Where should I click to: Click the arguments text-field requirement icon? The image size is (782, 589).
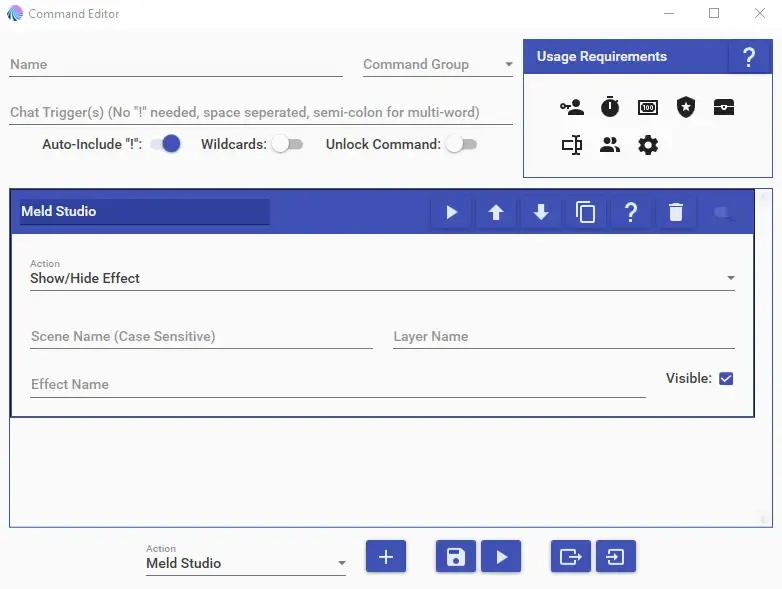(x=572, y=145)
